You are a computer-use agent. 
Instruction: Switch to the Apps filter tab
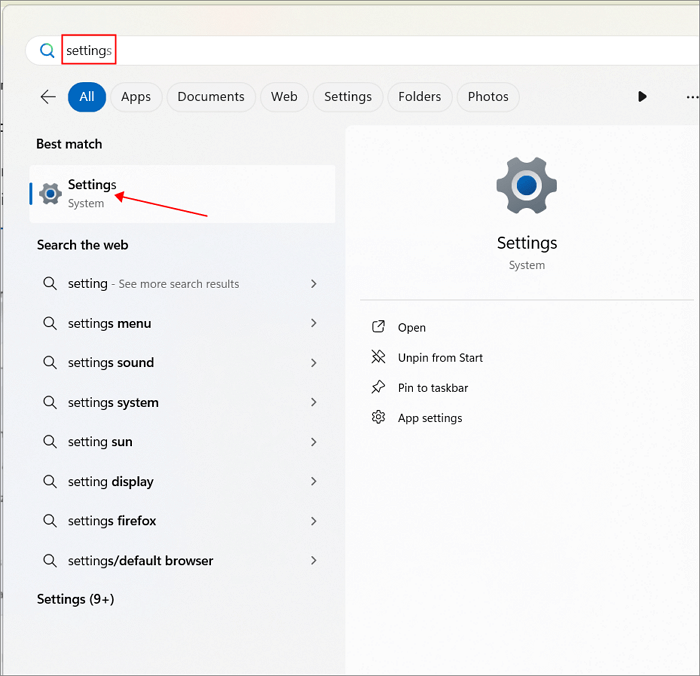pyautogui.click(x=136, y=96)
